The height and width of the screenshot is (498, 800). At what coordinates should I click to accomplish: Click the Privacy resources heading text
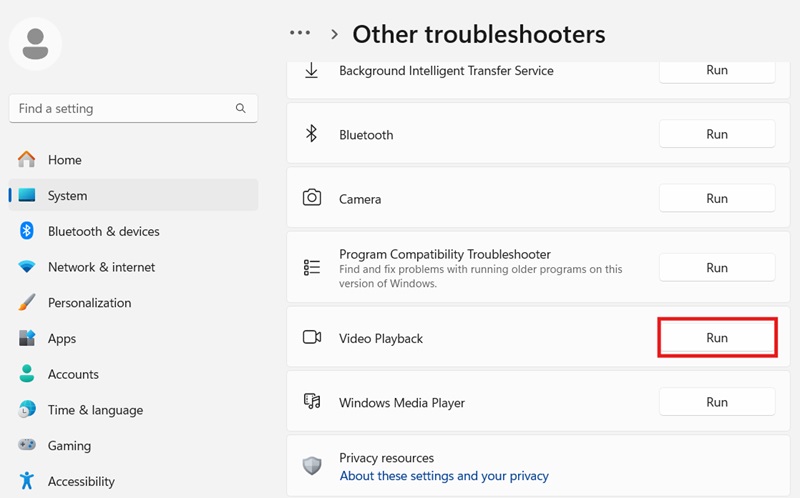point(386,458)
